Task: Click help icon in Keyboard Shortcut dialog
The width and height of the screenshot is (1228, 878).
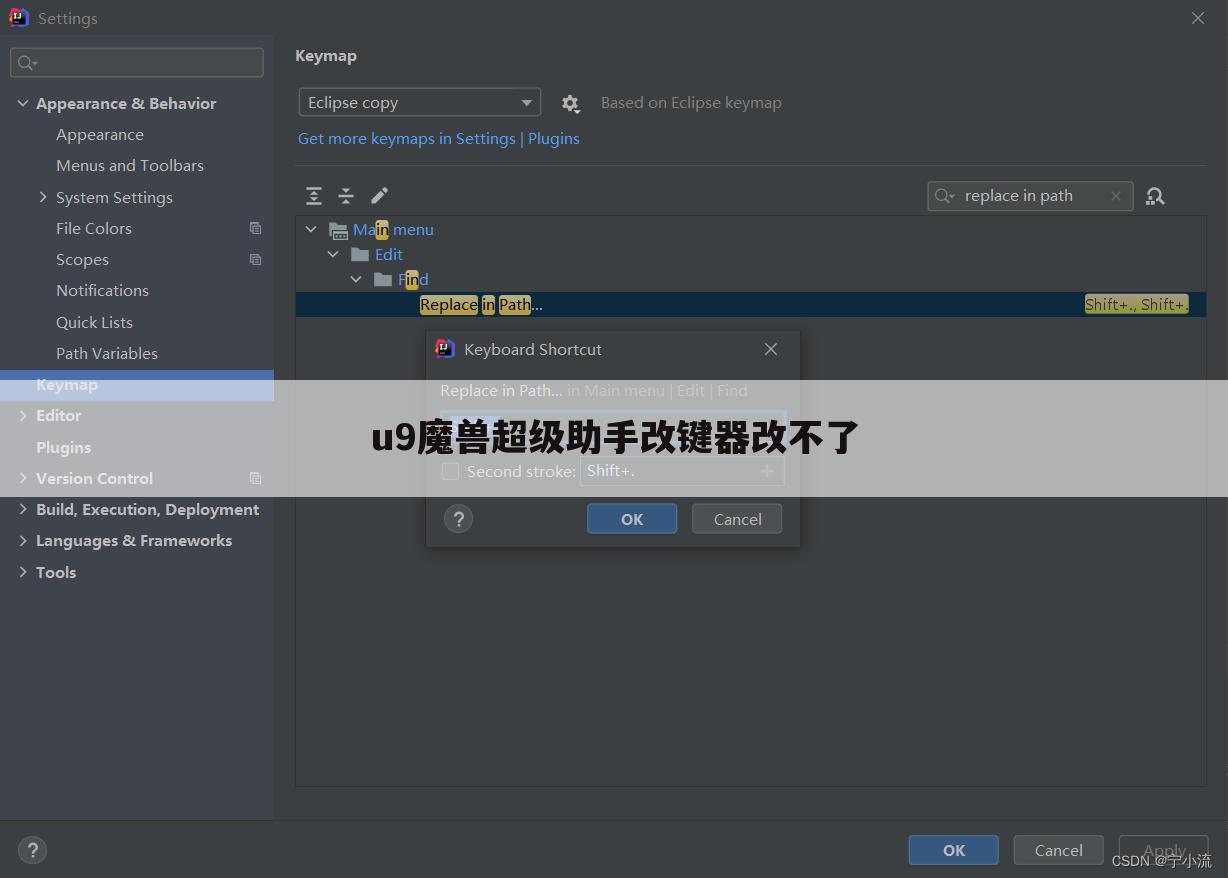Action: [x=458, y=519]
